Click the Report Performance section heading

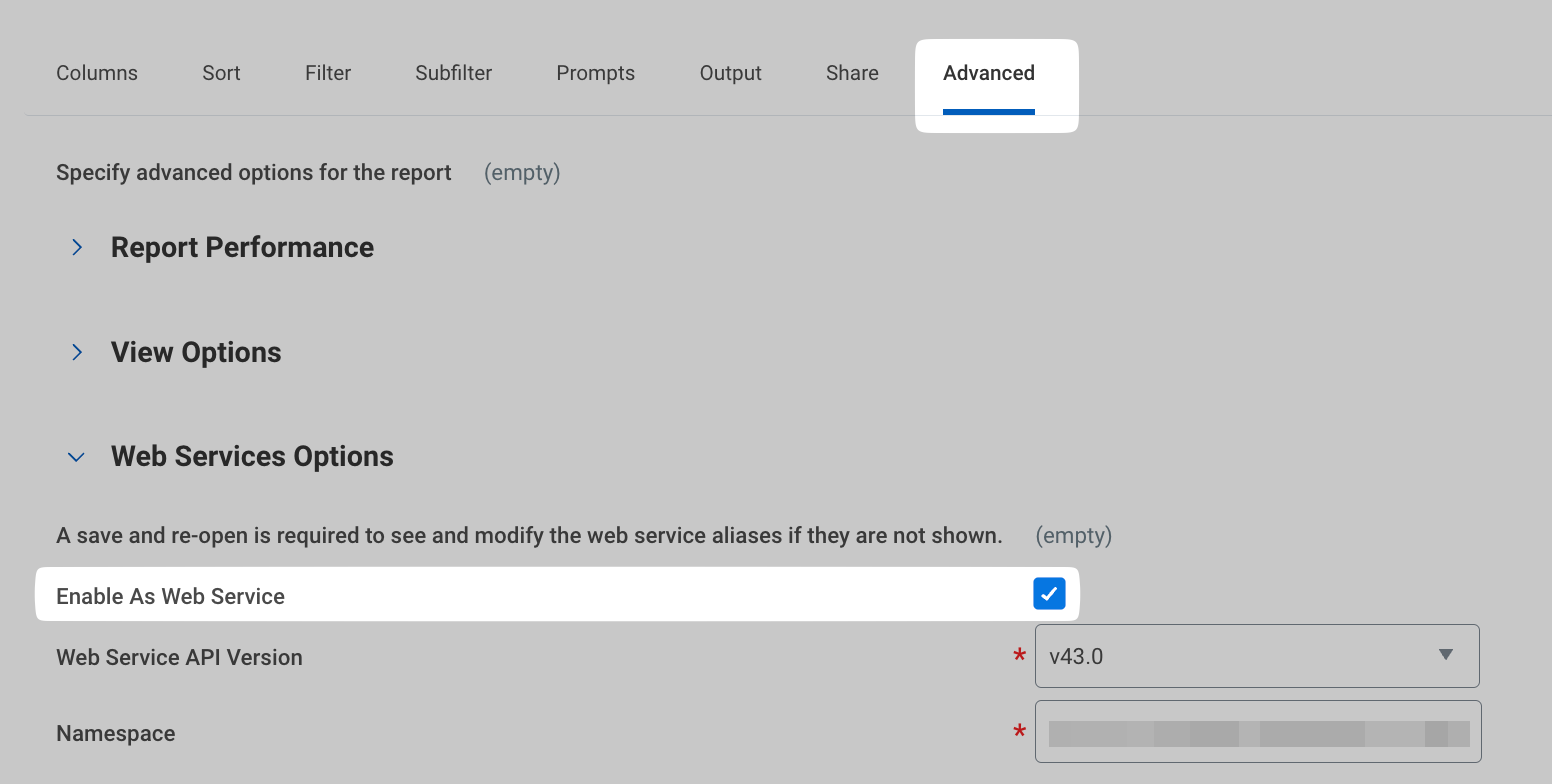coord(242,247)
